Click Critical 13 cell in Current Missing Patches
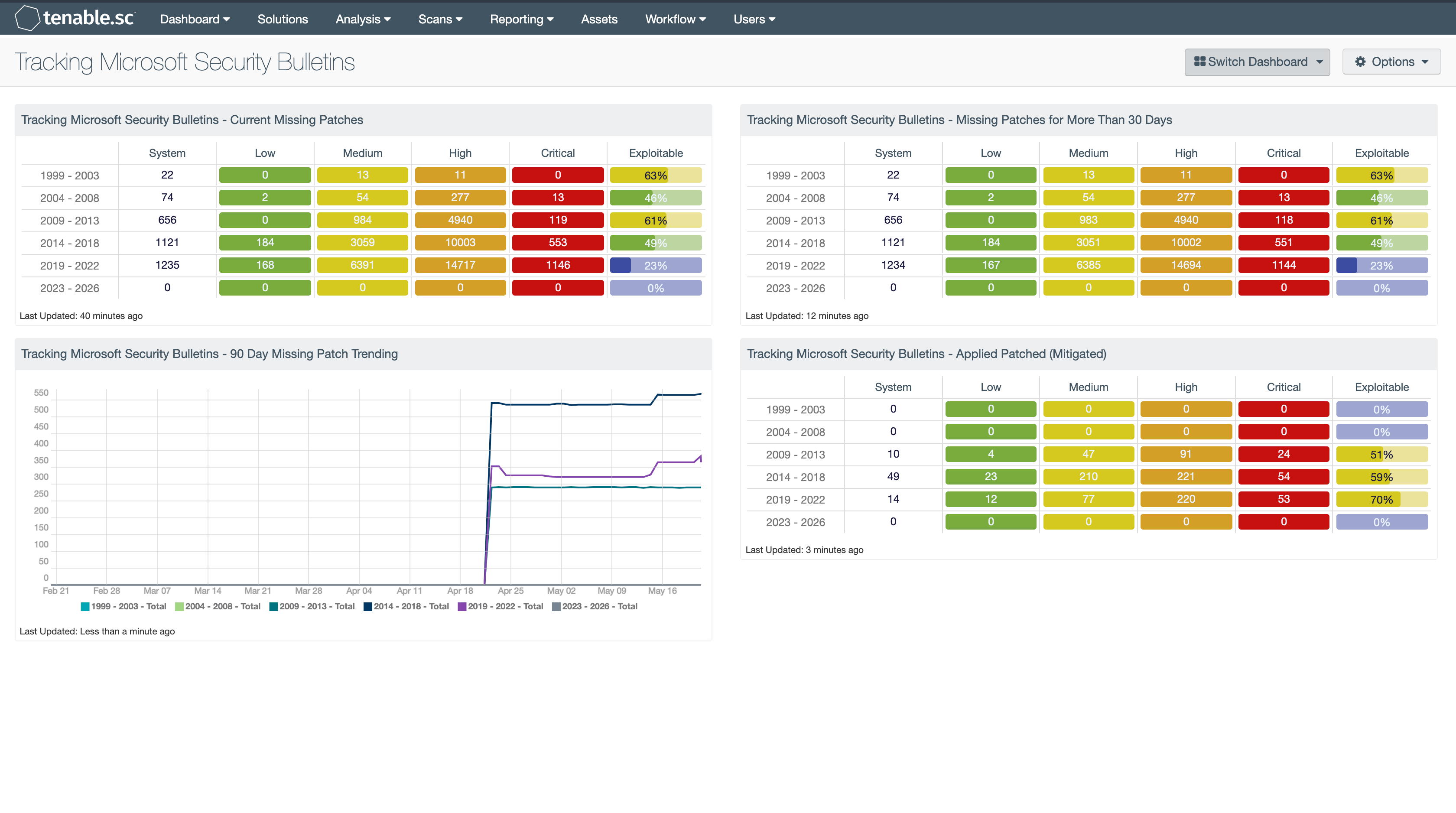 [558, 198]
